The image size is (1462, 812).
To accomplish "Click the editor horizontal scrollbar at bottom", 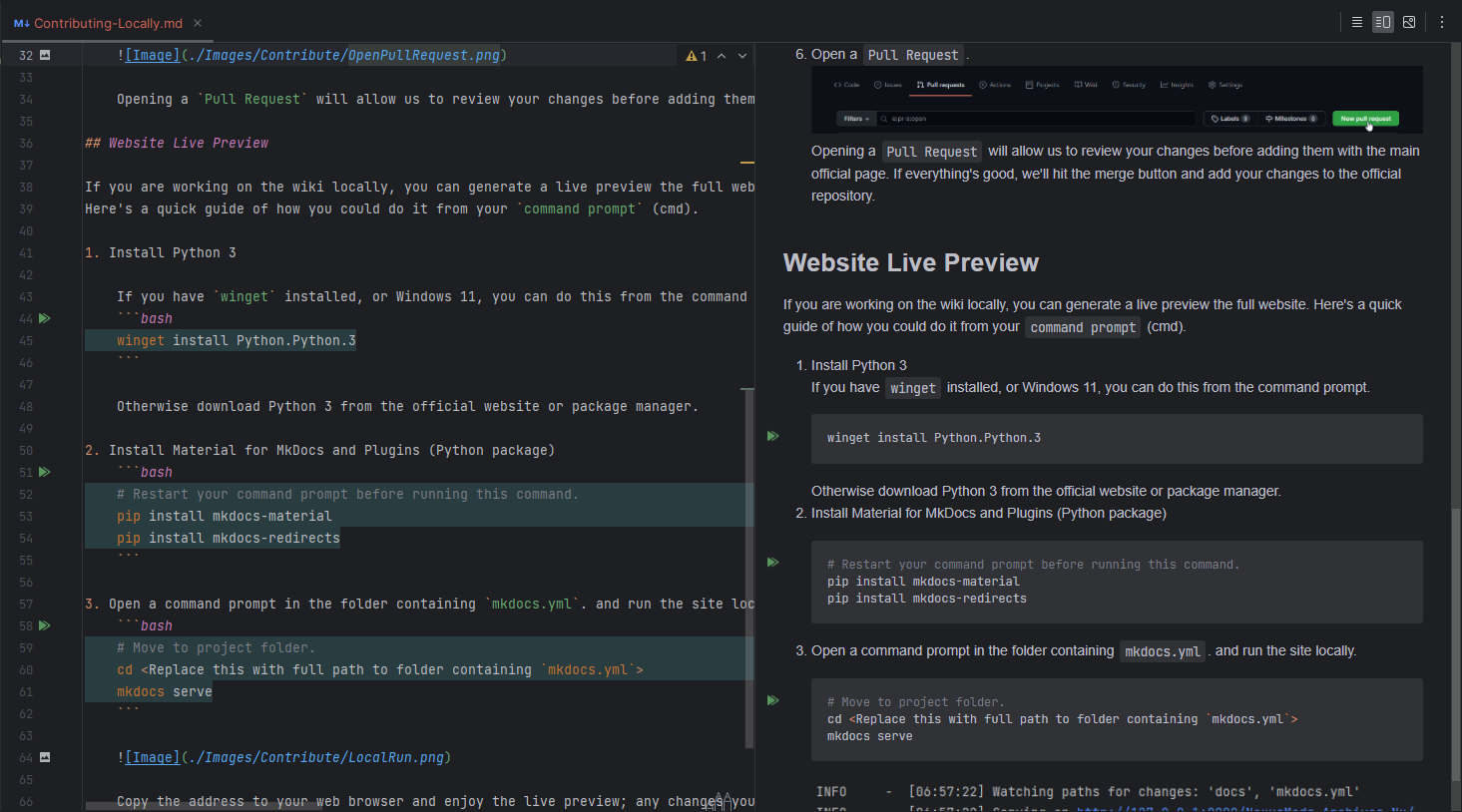I will (x=205, y=805).
